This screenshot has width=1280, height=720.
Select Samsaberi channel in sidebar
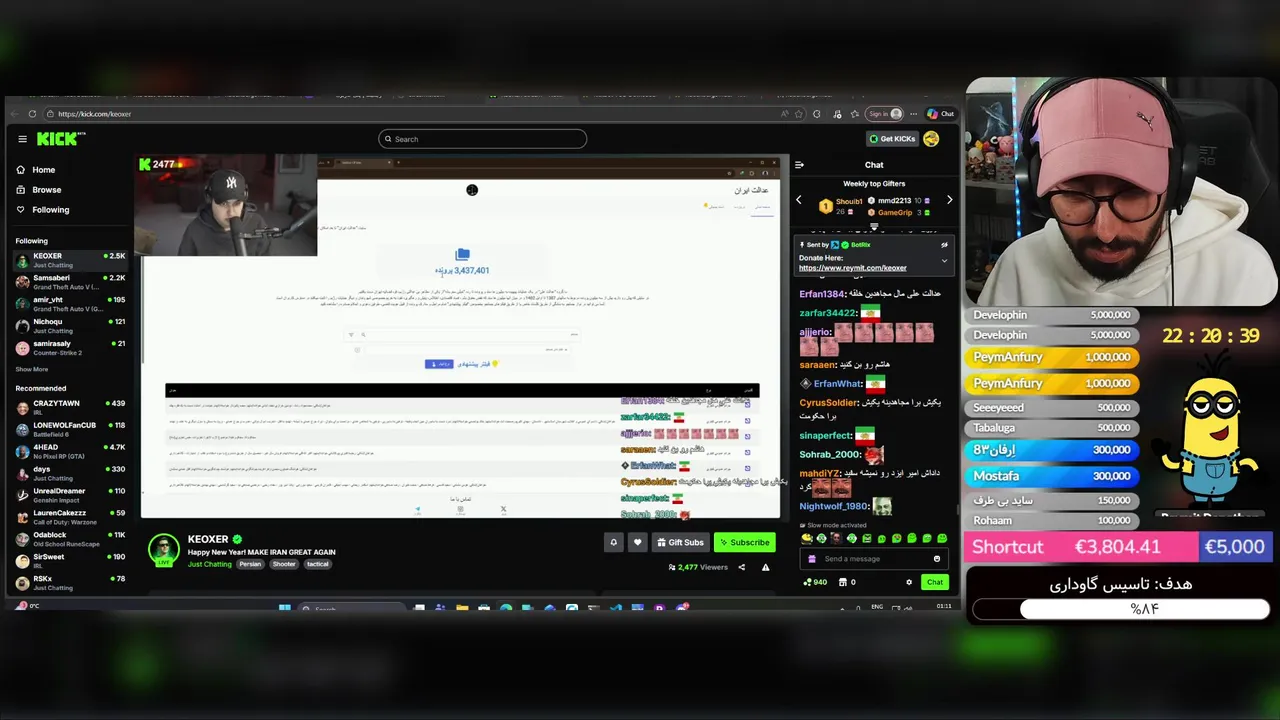click(70, 282)
